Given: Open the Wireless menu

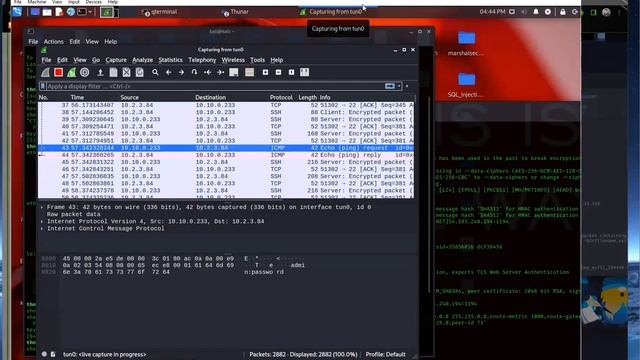Looking at the screenshot, I should (x=233, y=60).
